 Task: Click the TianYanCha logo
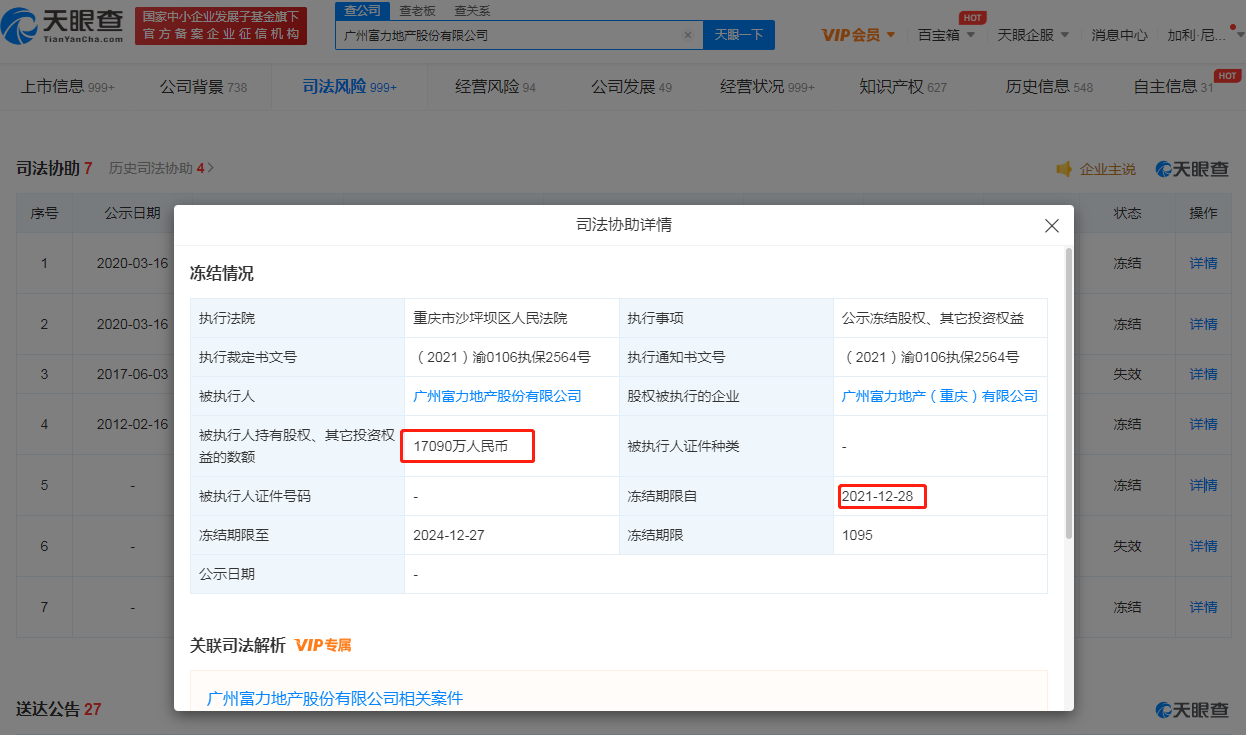pos(64,25)
